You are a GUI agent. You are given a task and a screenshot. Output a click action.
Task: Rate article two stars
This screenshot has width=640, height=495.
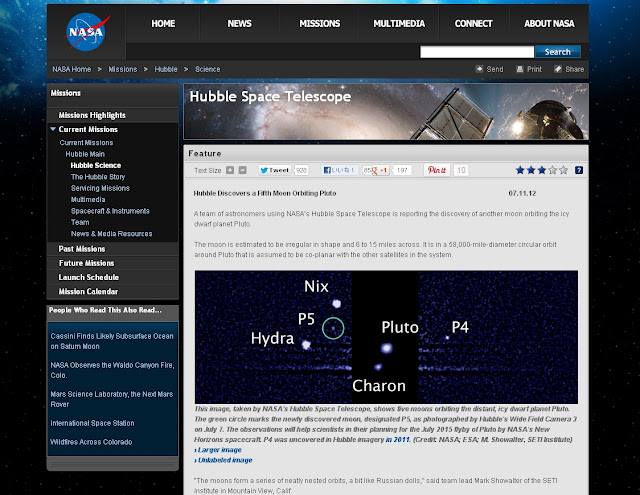click(531, 170)
